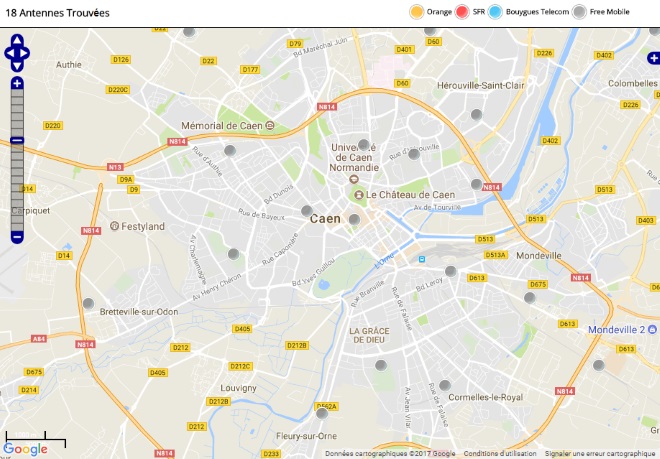Image resolution: width=660 pixels, height=459 pixels.
Task: Toggle the Free Mobile legend circle
Action: tap(579, 12)
